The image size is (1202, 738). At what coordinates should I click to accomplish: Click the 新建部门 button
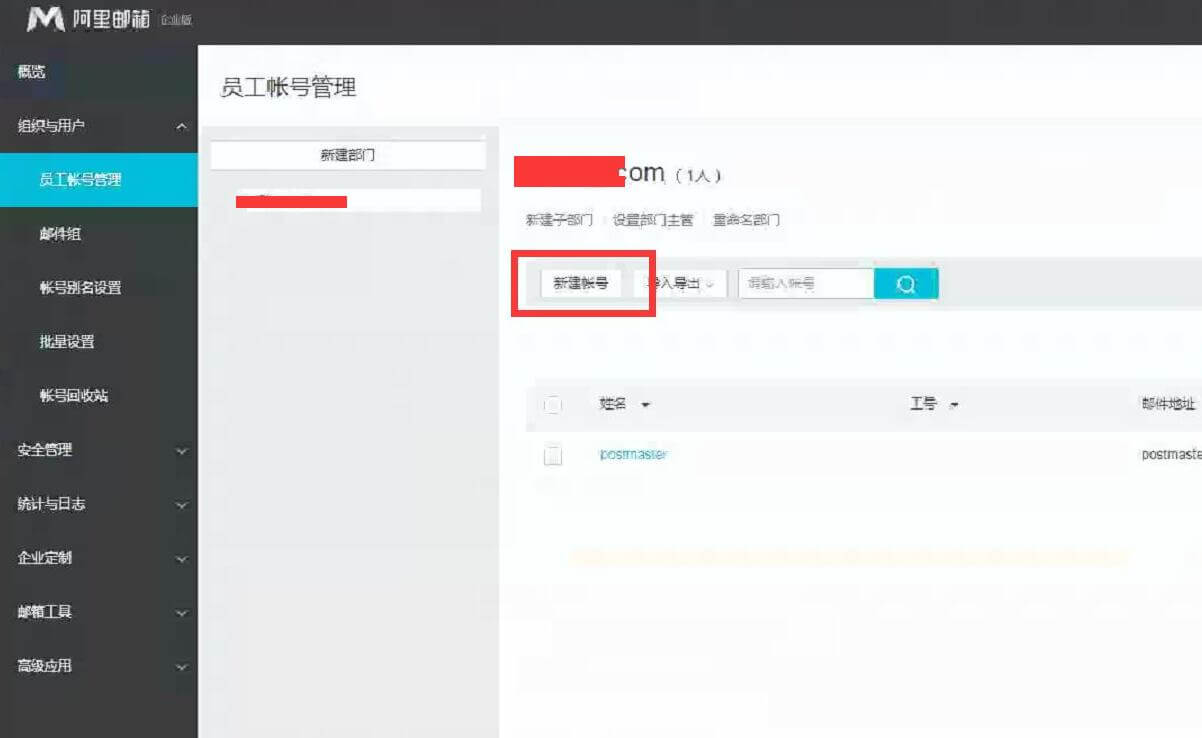tap(348, 155)
